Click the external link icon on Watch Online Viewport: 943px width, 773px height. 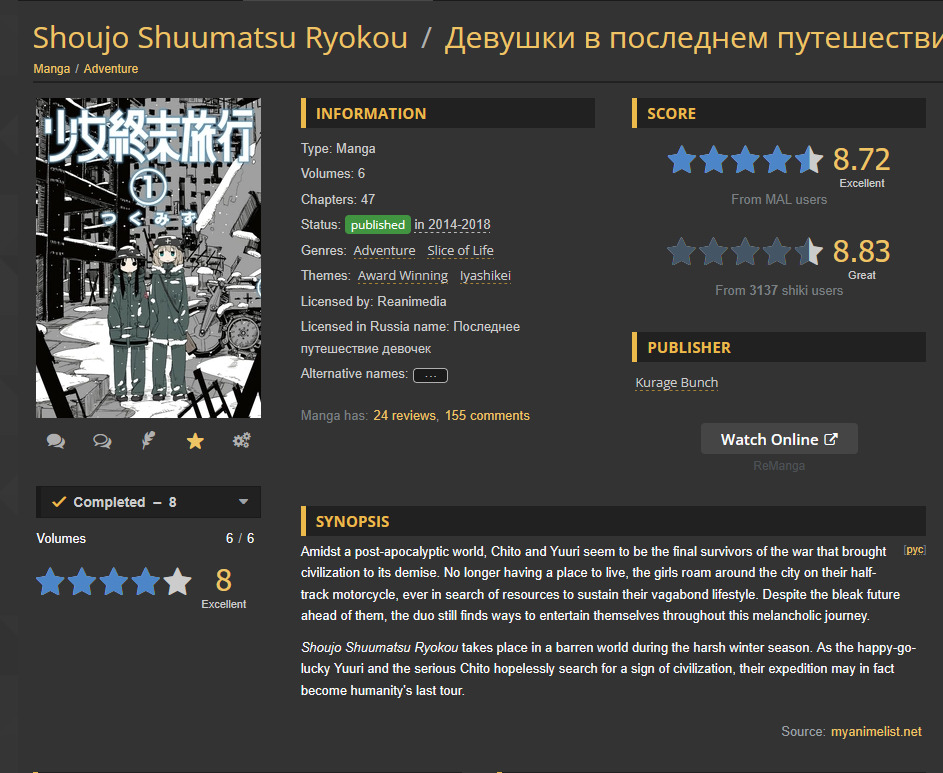click(831, 439)
